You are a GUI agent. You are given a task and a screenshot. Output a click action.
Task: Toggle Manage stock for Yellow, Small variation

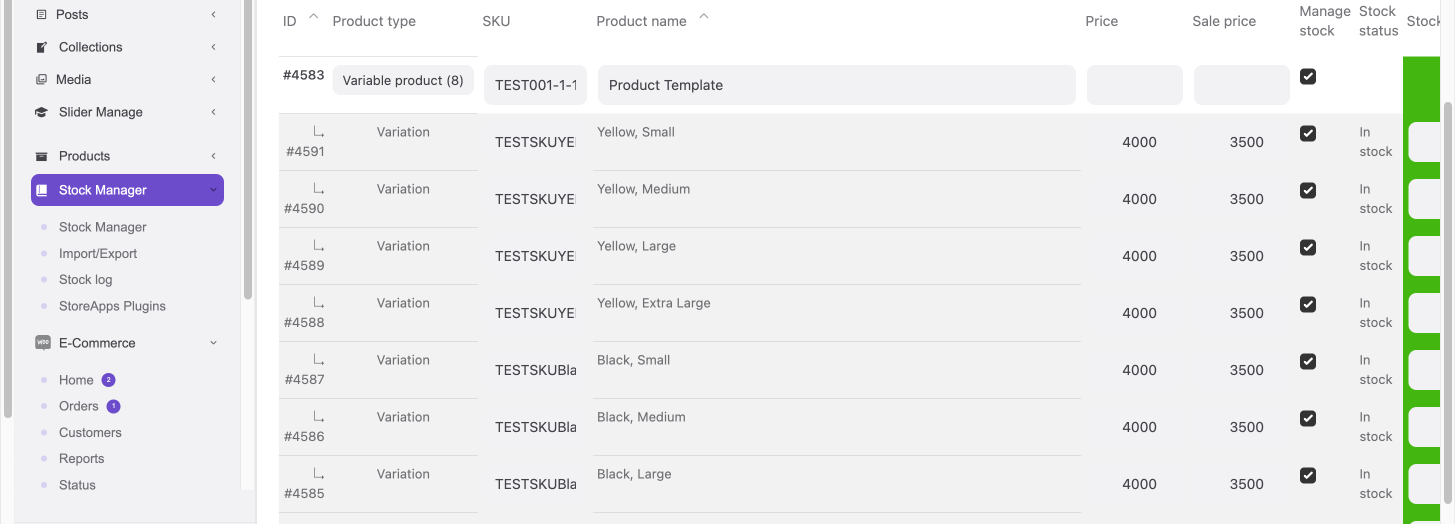[x=1308, y=134]
